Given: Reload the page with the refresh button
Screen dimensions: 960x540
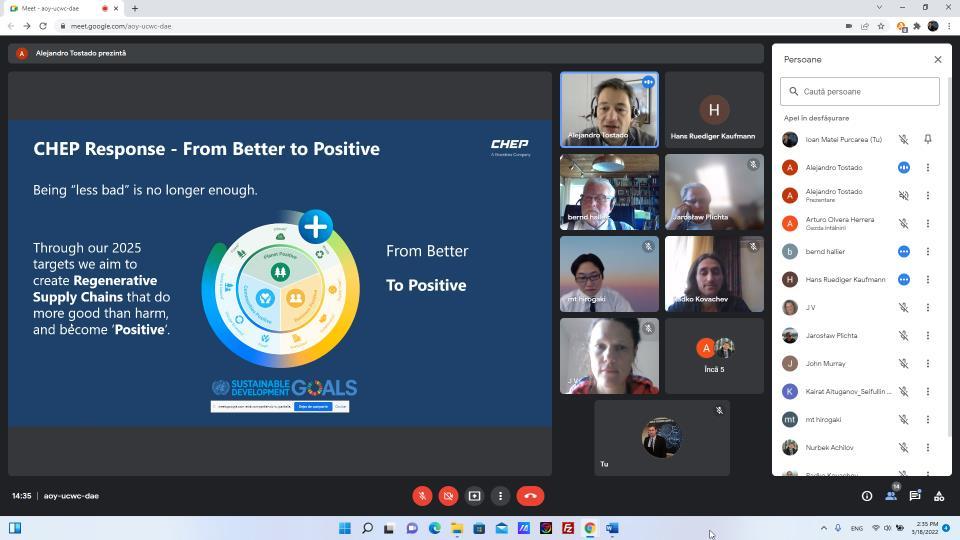Looking at the screenshot, I should point(43,26).
